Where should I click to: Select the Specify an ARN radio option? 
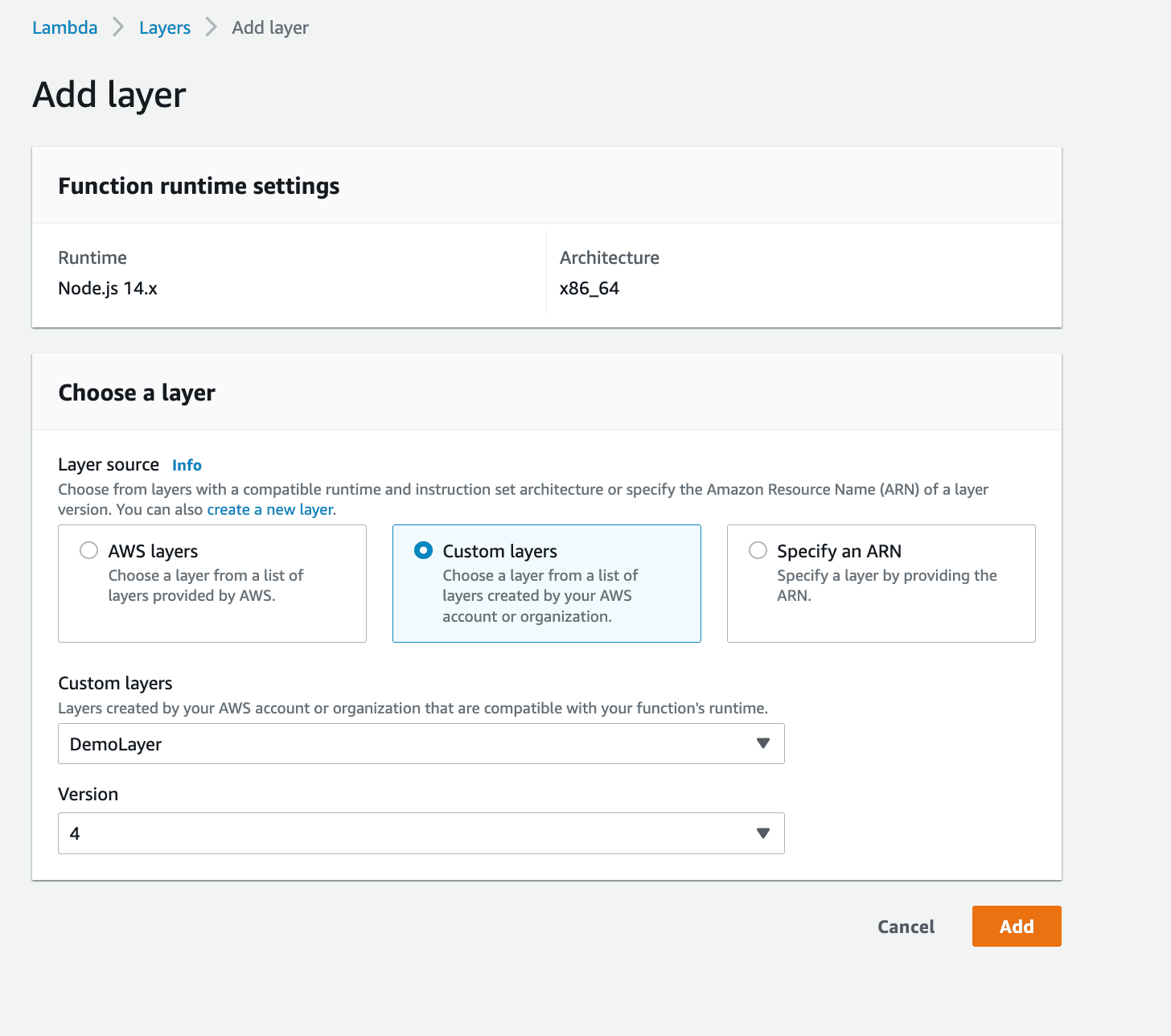pyautogui.click(x=758, y=550)
